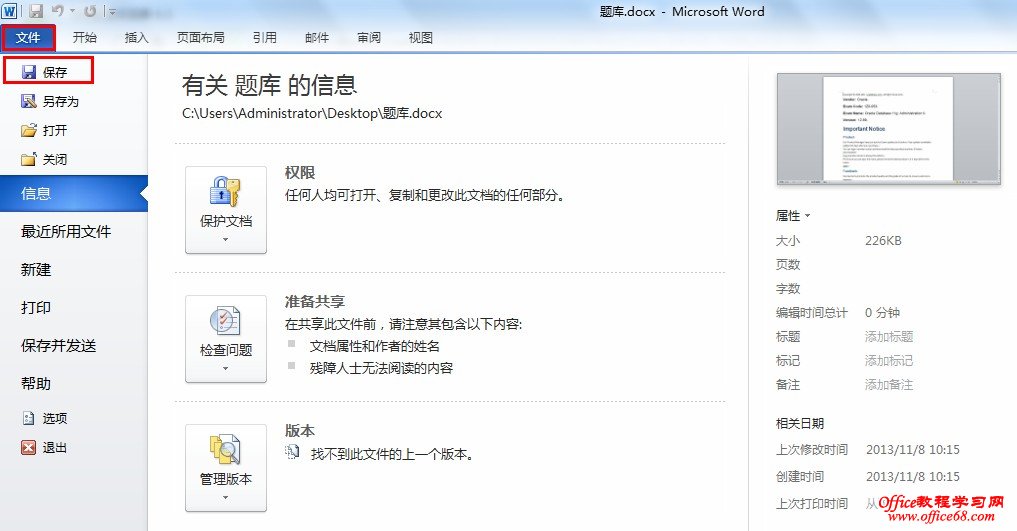Screen dimensions: 1017x531
Task: Click the 上次修改时间 2013/11/8 10:15 value
Action: coord(913,449)
